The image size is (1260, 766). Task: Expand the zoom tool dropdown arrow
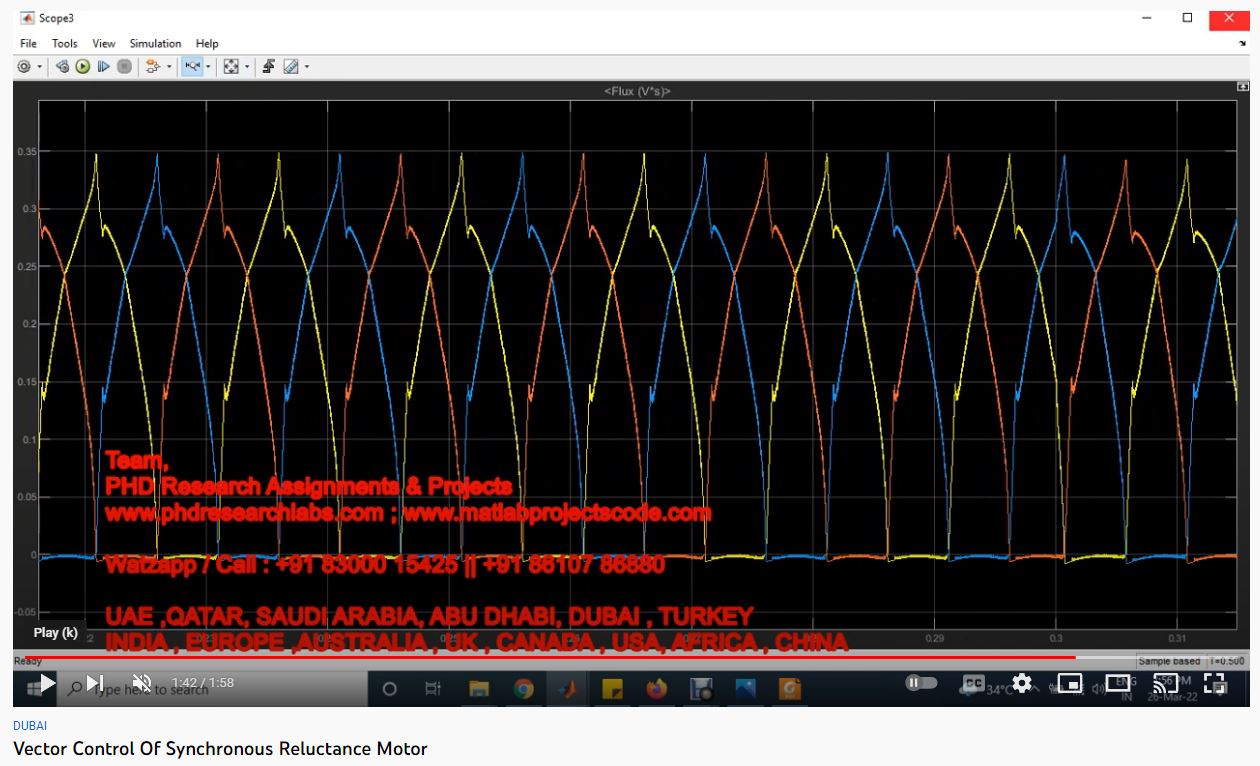pyautogui.click(x=208, y=67)
